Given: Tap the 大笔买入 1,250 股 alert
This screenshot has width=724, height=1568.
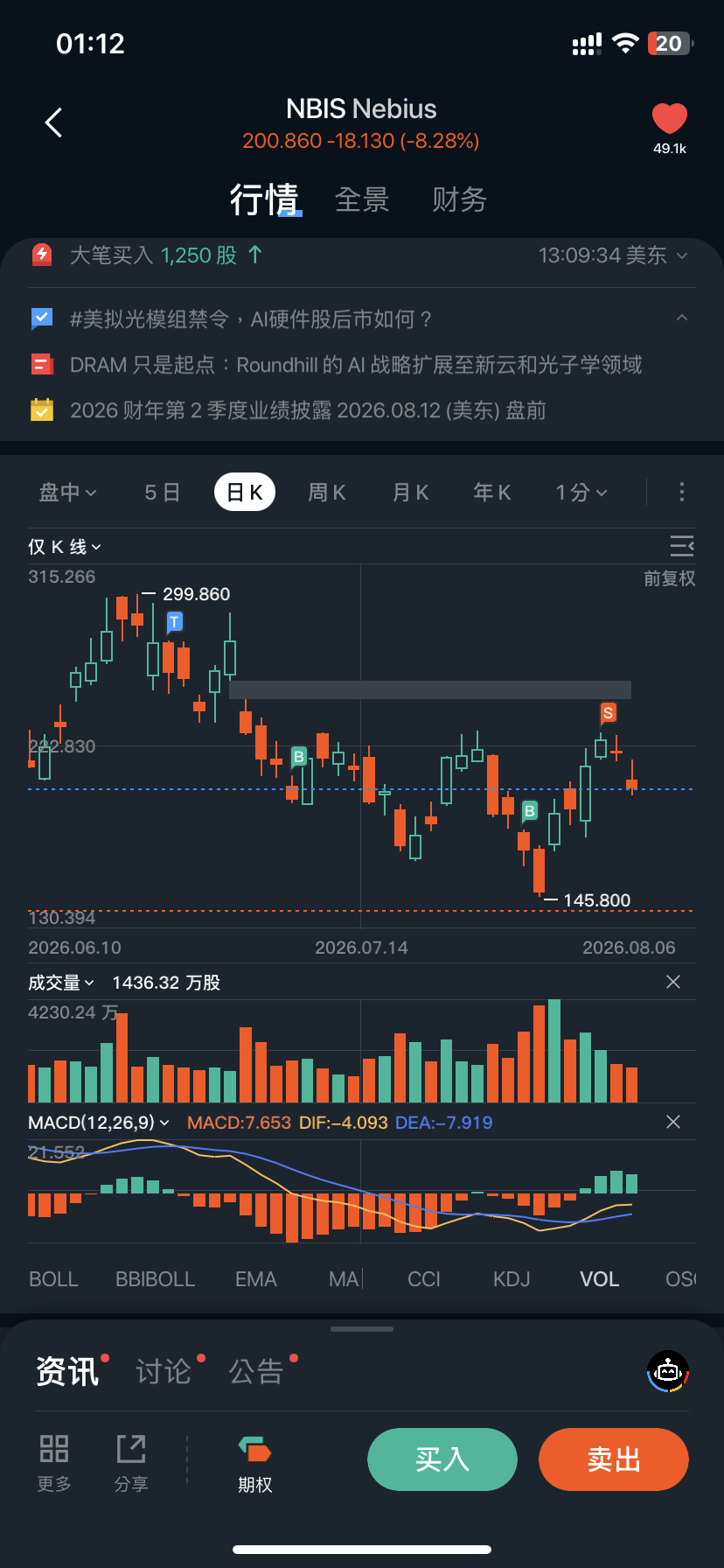Looking at the screenshot, I should click(166, 255).
